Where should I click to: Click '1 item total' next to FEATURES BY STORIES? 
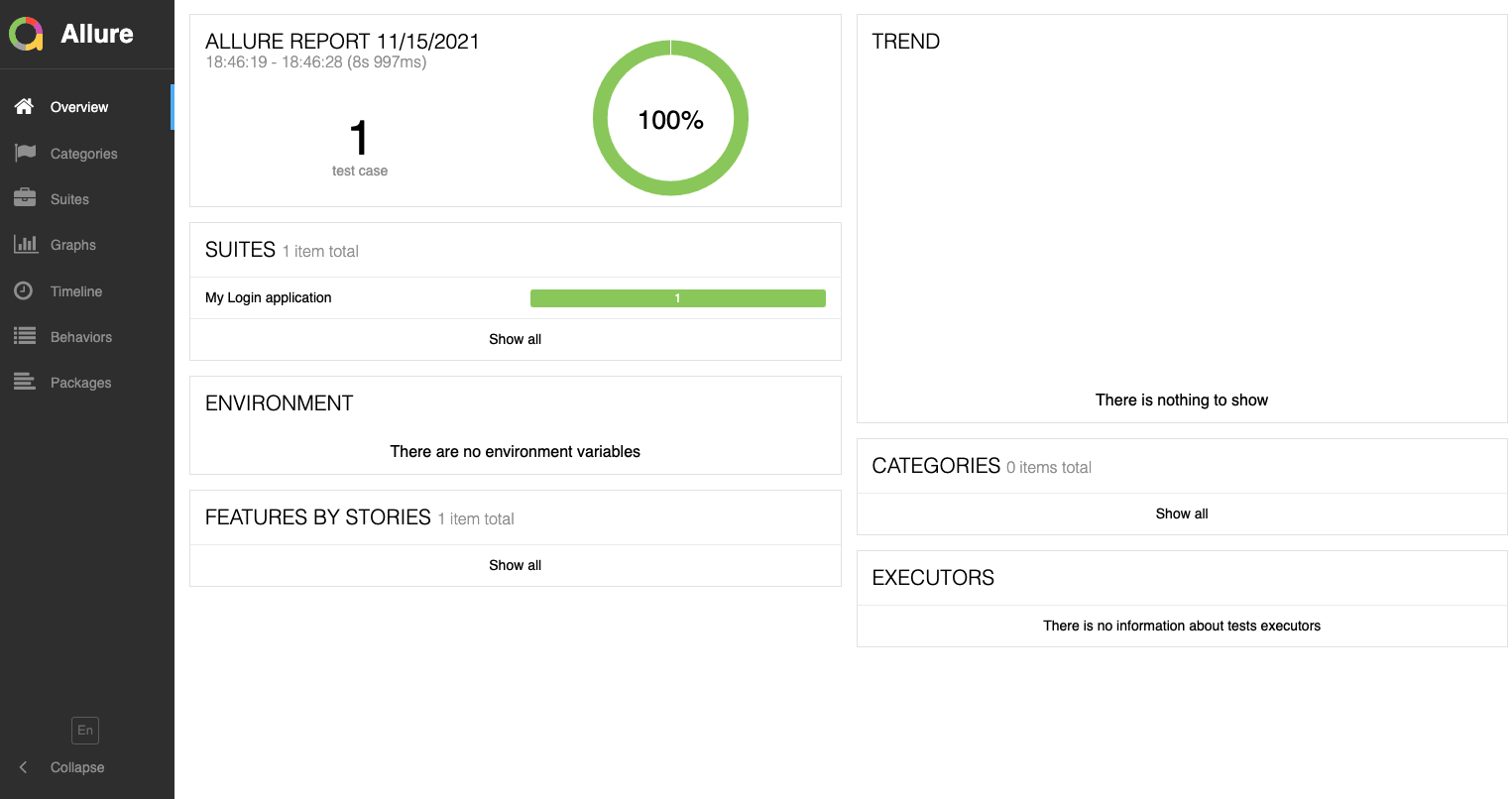coord(476,519)
